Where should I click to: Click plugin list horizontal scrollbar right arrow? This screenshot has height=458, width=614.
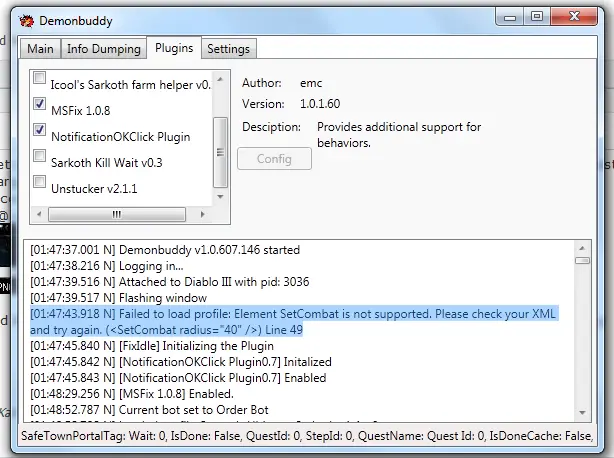click(x=205, y=213)
